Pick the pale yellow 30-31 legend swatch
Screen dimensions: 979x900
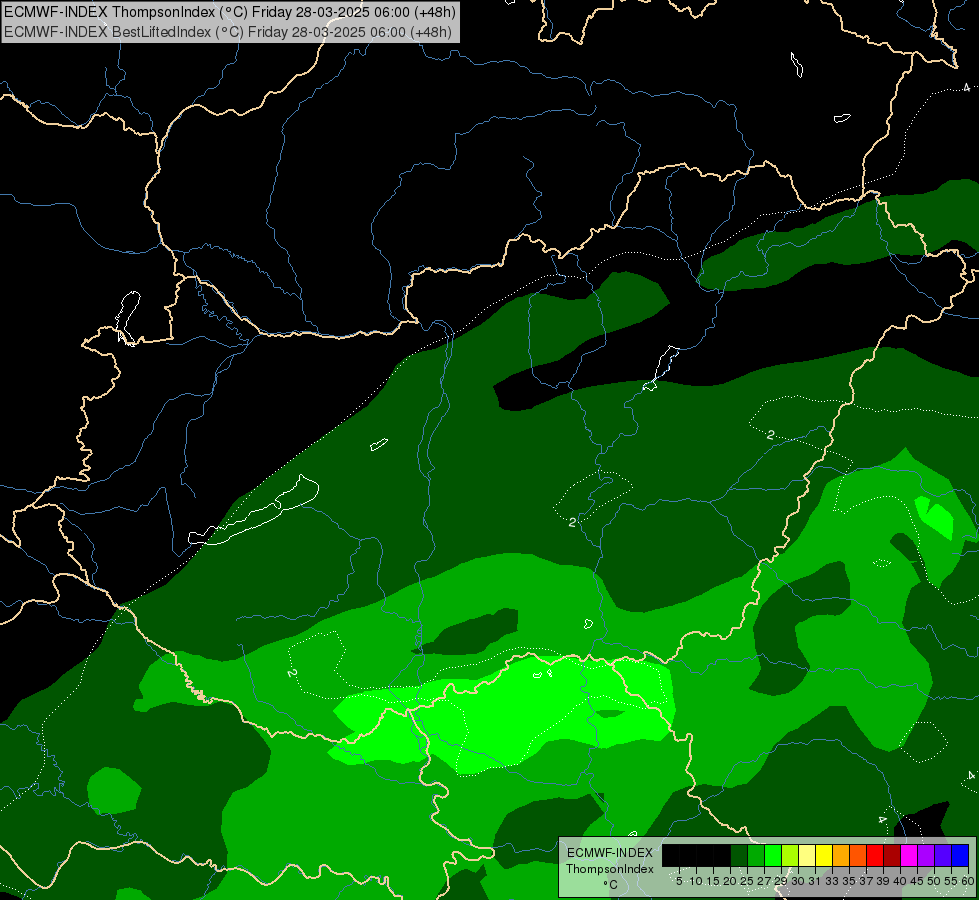click(x=807, y=855)
